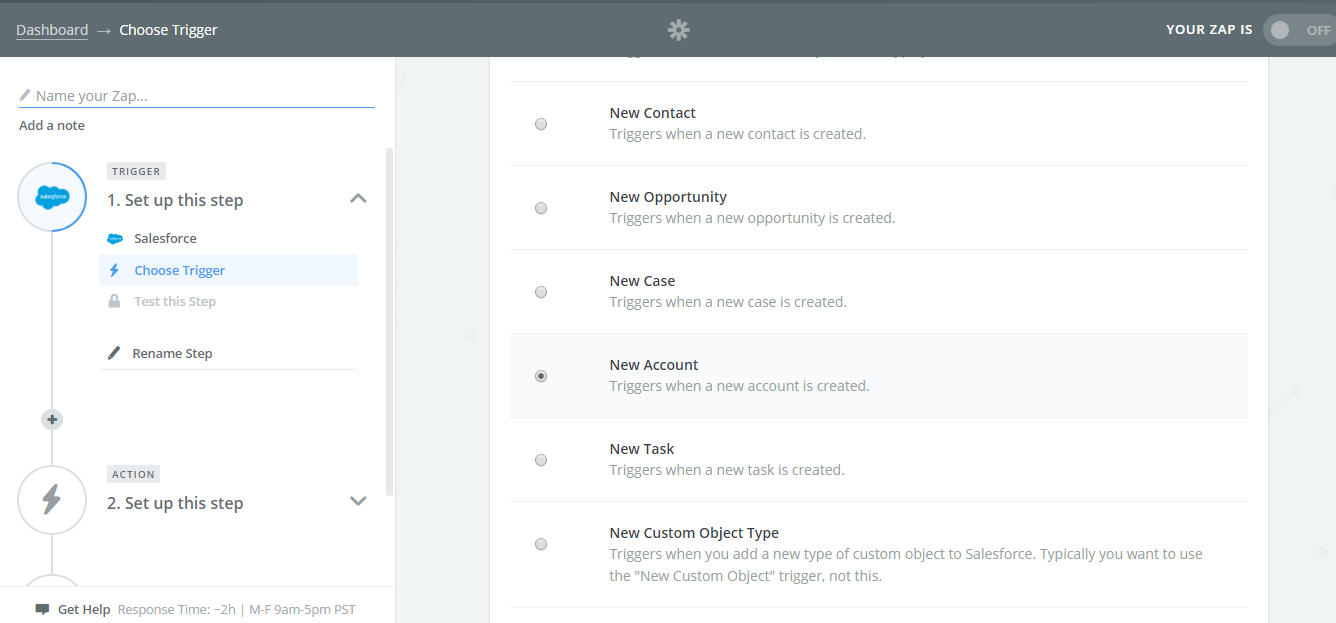Viewport: 1336px width, 623px height.
Task: Click Rename Step in the sidebar
Action: click(172, 353)
